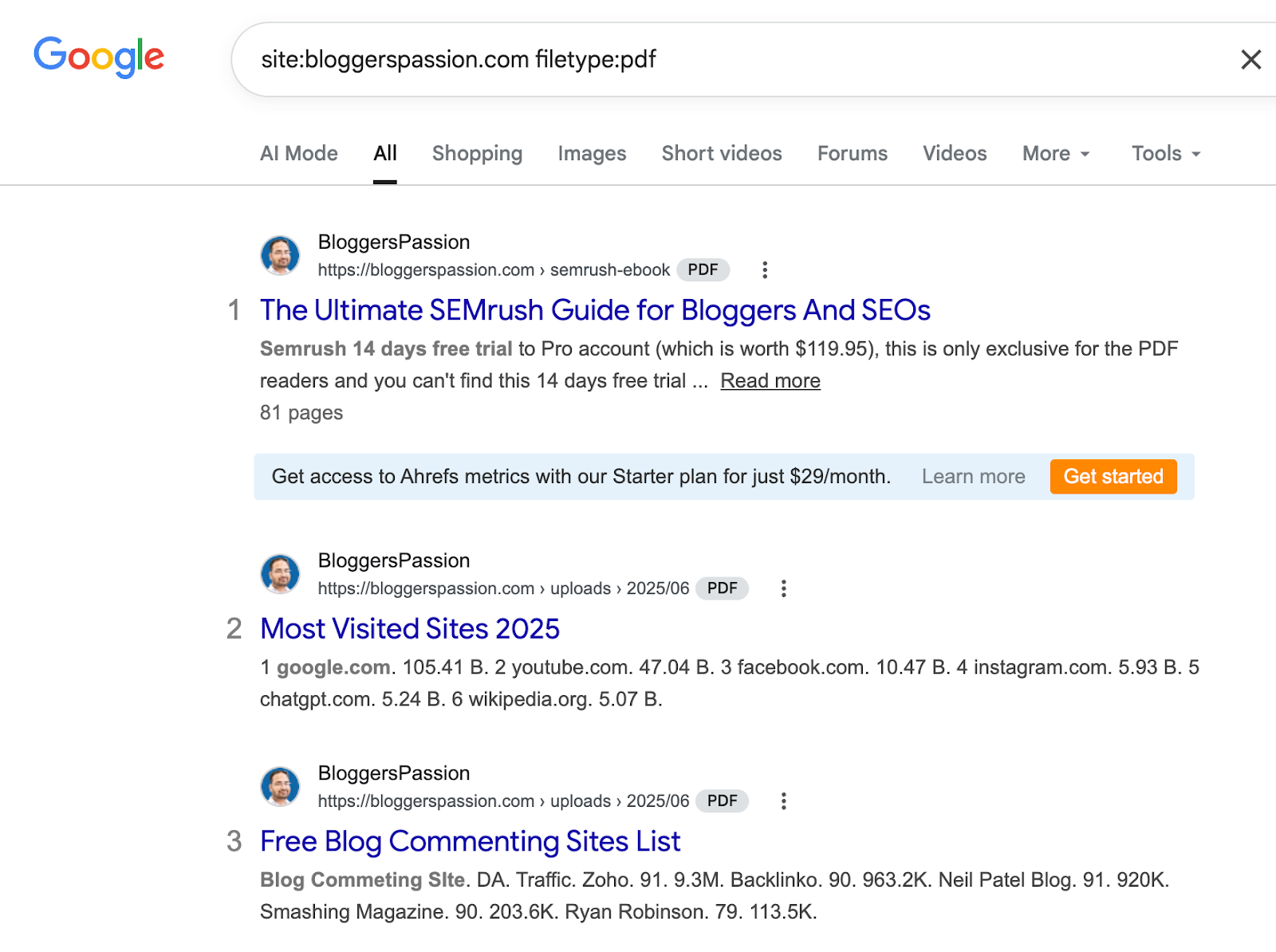Open three-dot menu for semrush-ebook result
The width and height of the screenshot is (1276, 952).
(765, 270)
